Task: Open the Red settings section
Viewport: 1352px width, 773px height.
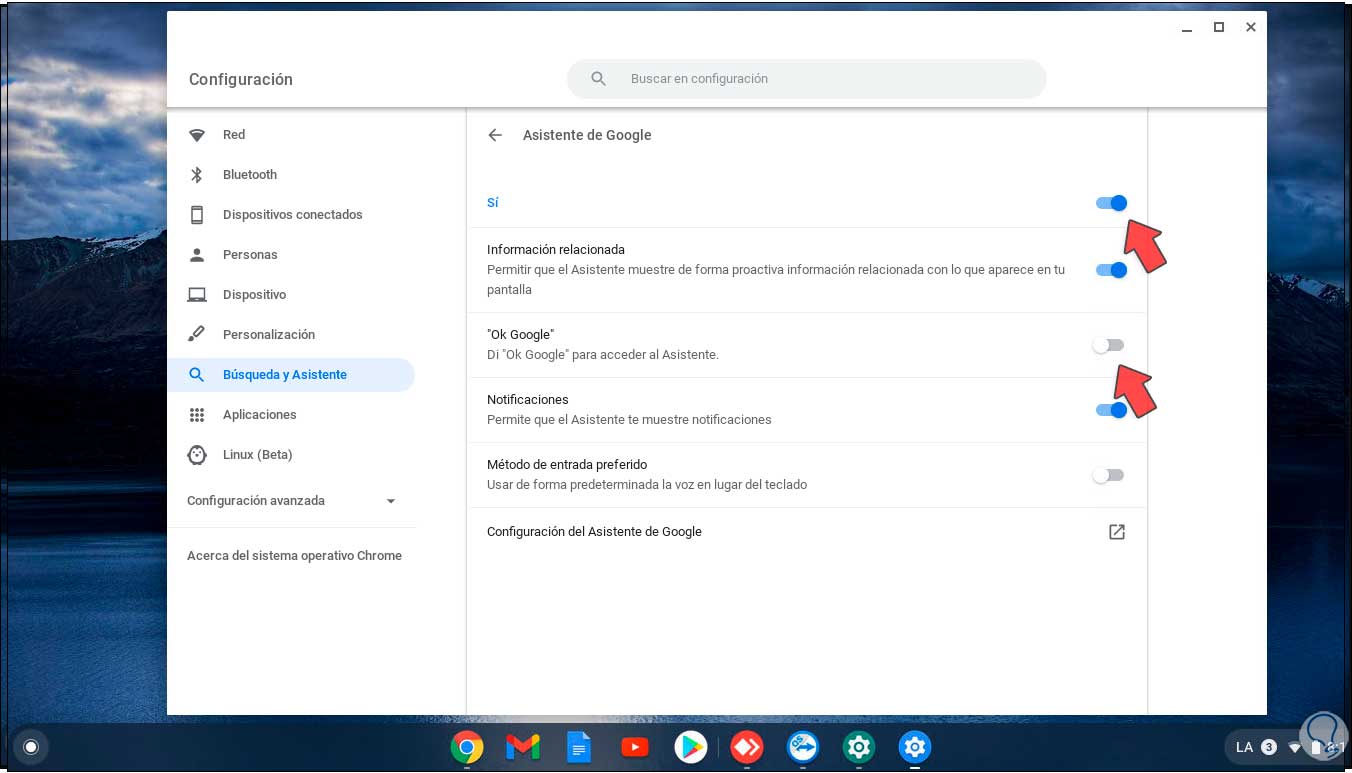Action: click(291, 135)
